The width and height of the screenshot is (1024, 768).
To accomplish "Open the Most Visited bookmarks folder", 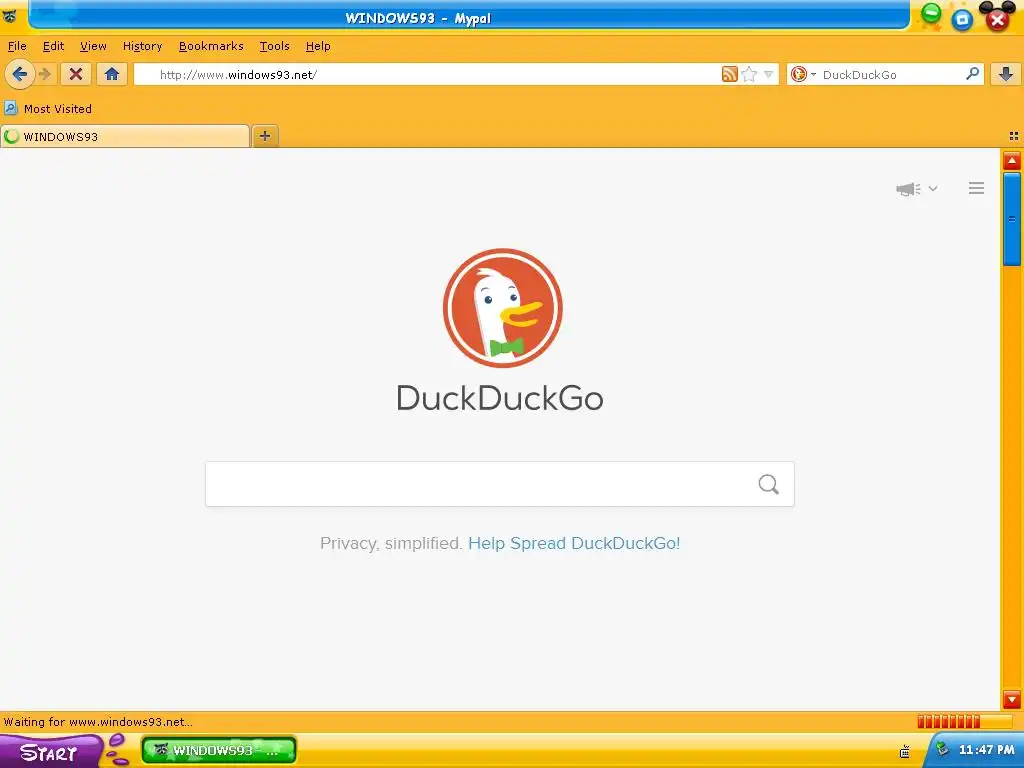I will click(48, 108).
